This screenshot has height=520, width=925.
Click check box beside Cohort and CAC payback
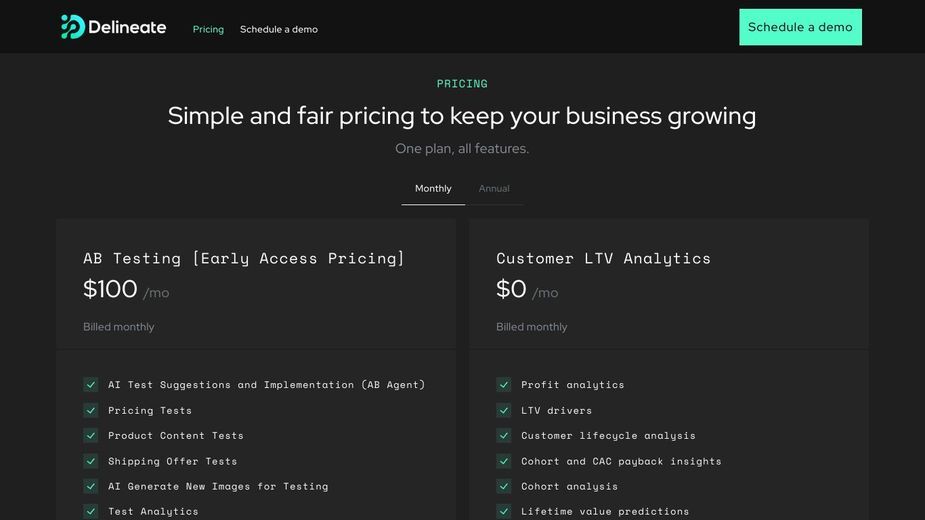pyautogui.click(x=504, y=461)
